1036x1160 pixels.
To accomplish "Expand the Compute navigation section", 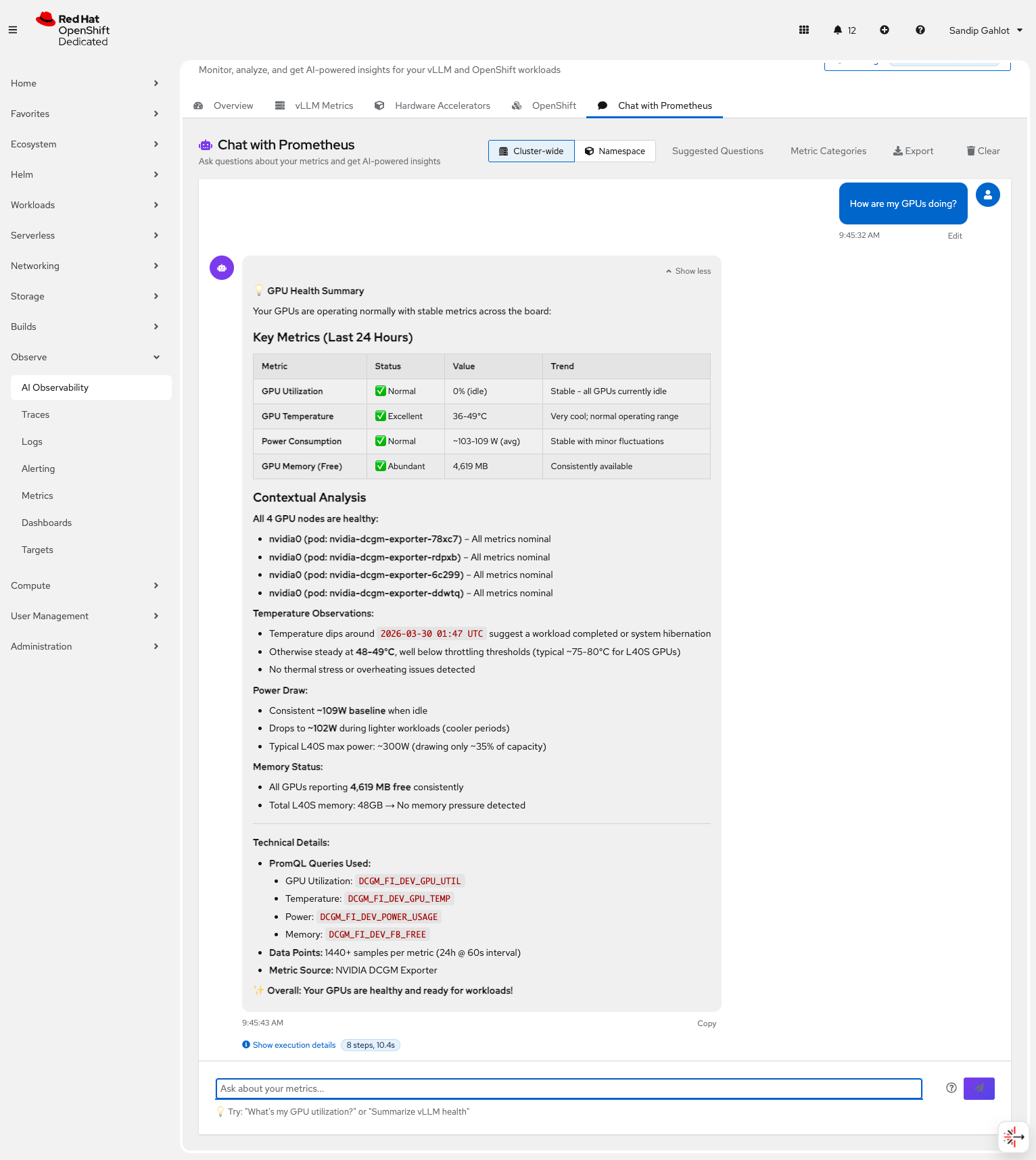I will 85,585.
